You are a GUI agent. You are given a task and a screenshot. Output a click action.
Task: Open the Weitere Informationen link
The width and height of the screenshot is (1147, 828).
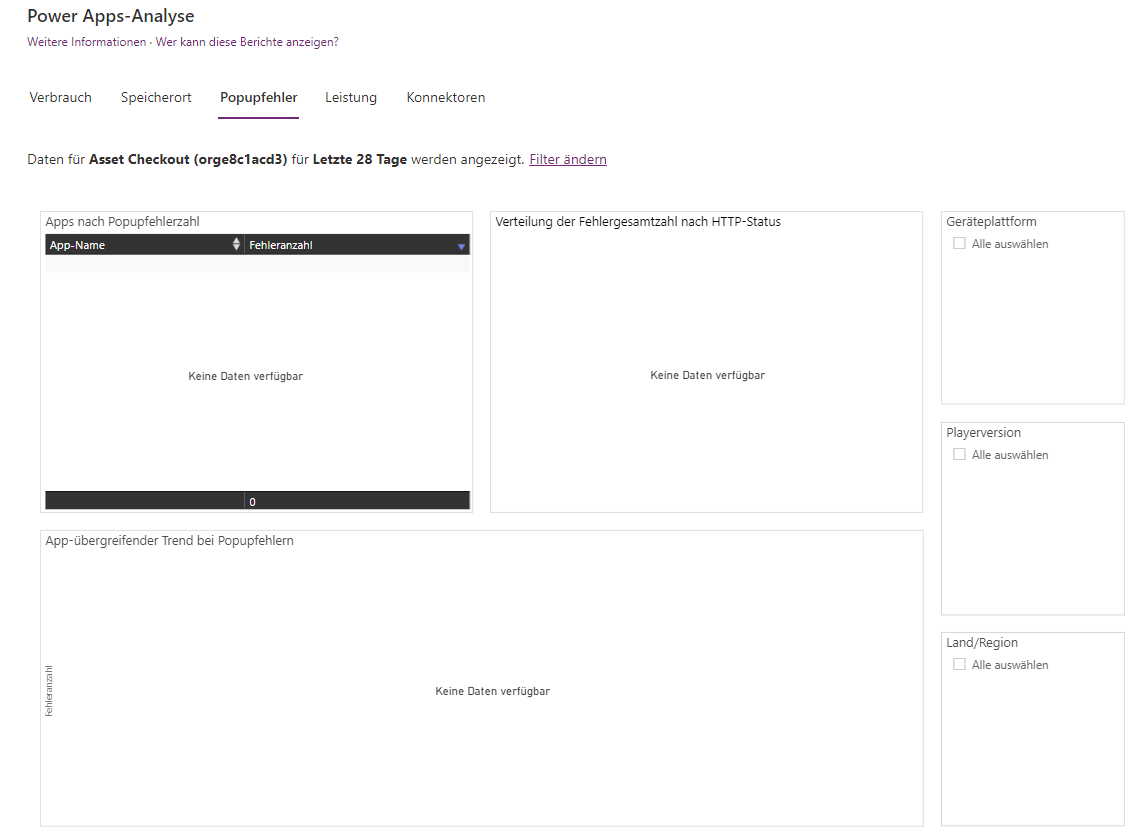point(85,42)
